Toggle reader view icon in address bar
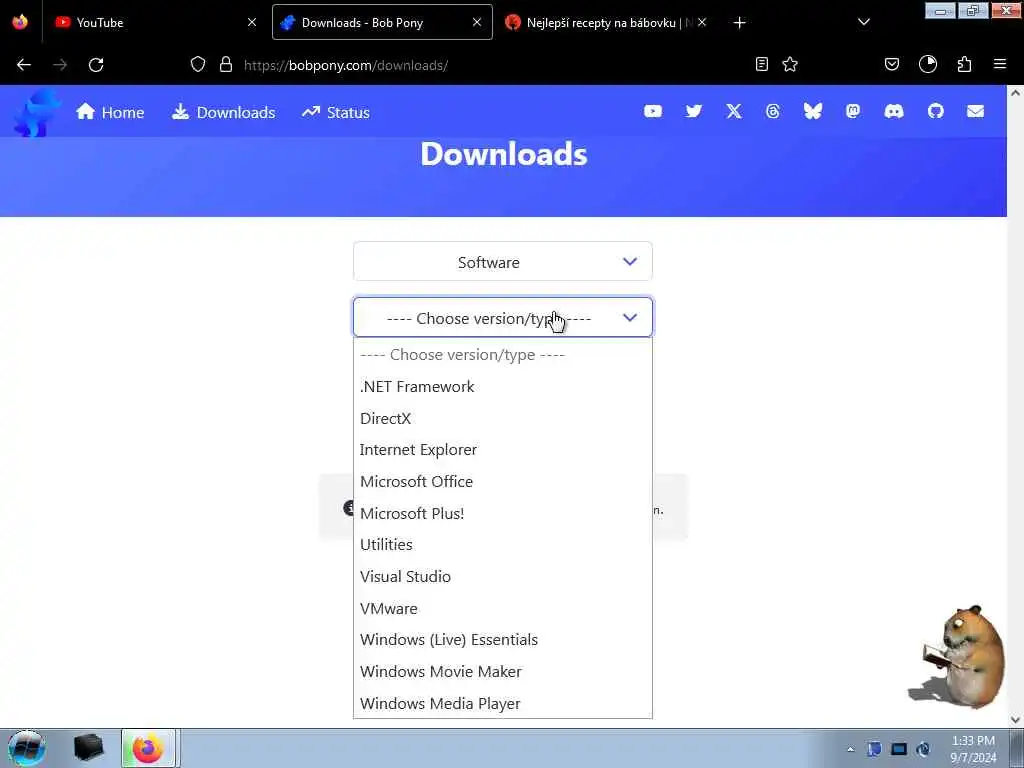Image resolution: width=1024 pixels, height=768 pixels. [x=761, y=64]
